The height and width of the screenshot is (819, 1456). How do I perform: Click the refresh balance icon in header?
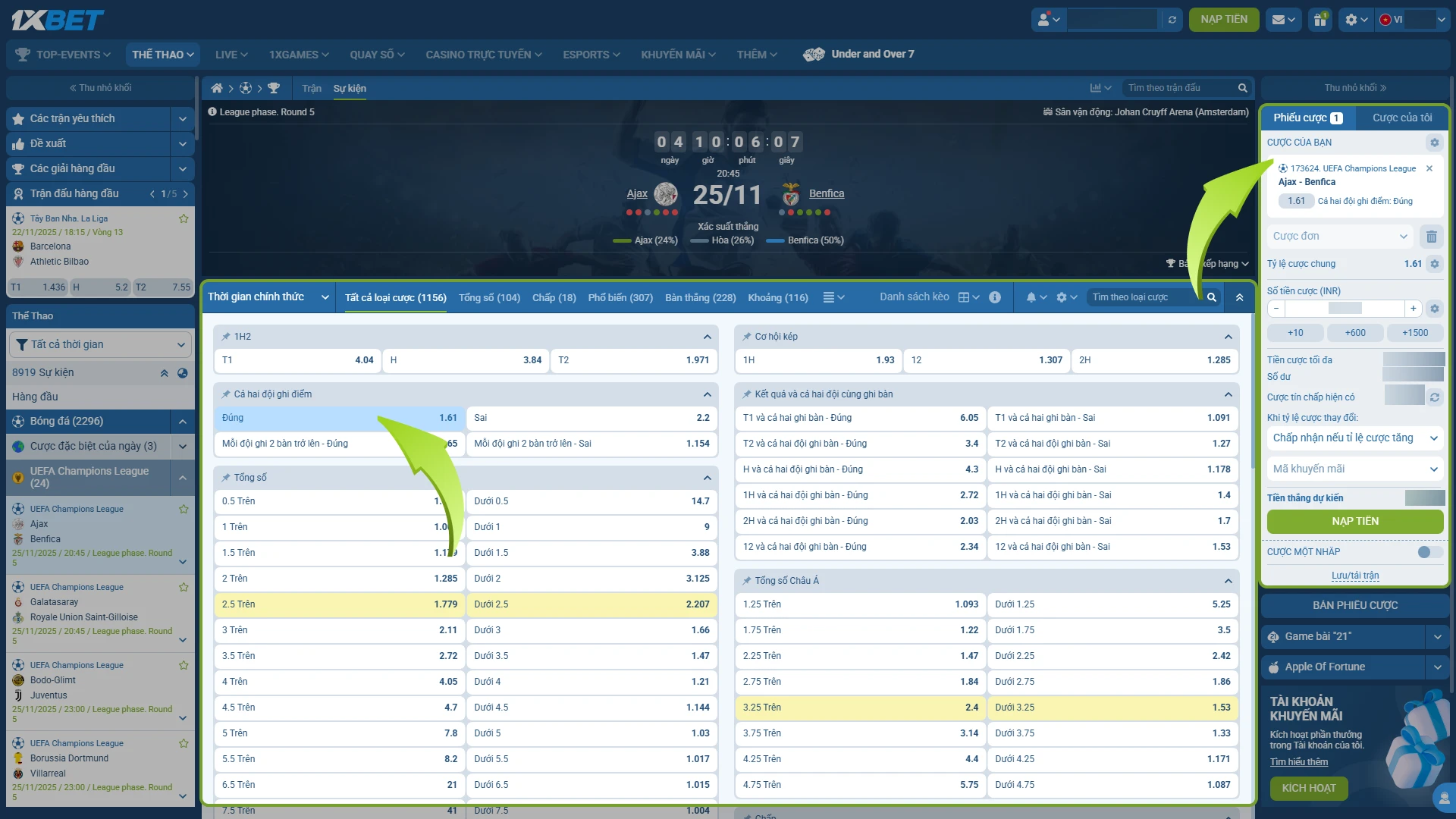tap(1172, 20)
